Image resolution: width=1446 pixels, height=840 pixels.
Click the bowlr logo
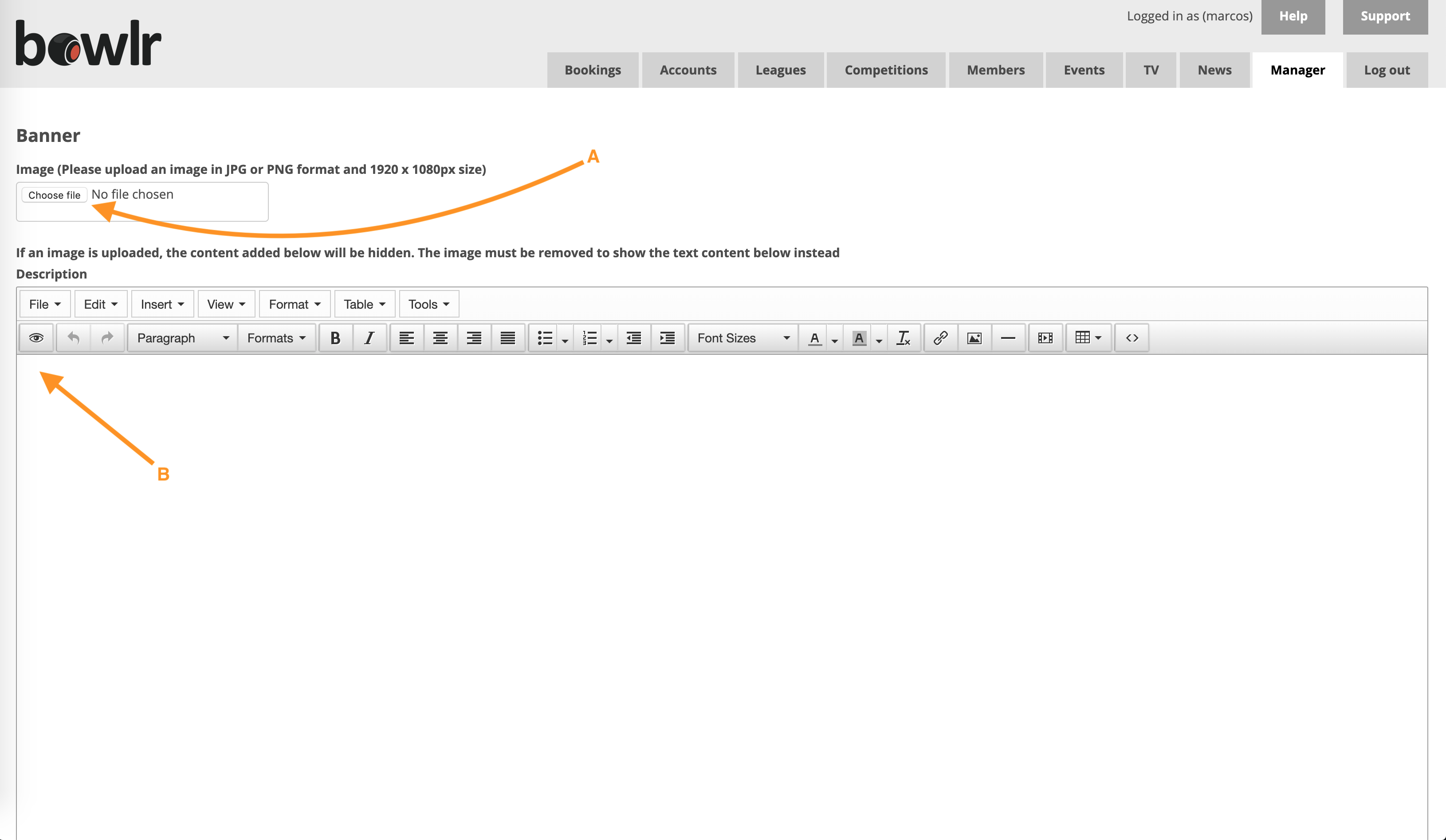pos(88,43)
